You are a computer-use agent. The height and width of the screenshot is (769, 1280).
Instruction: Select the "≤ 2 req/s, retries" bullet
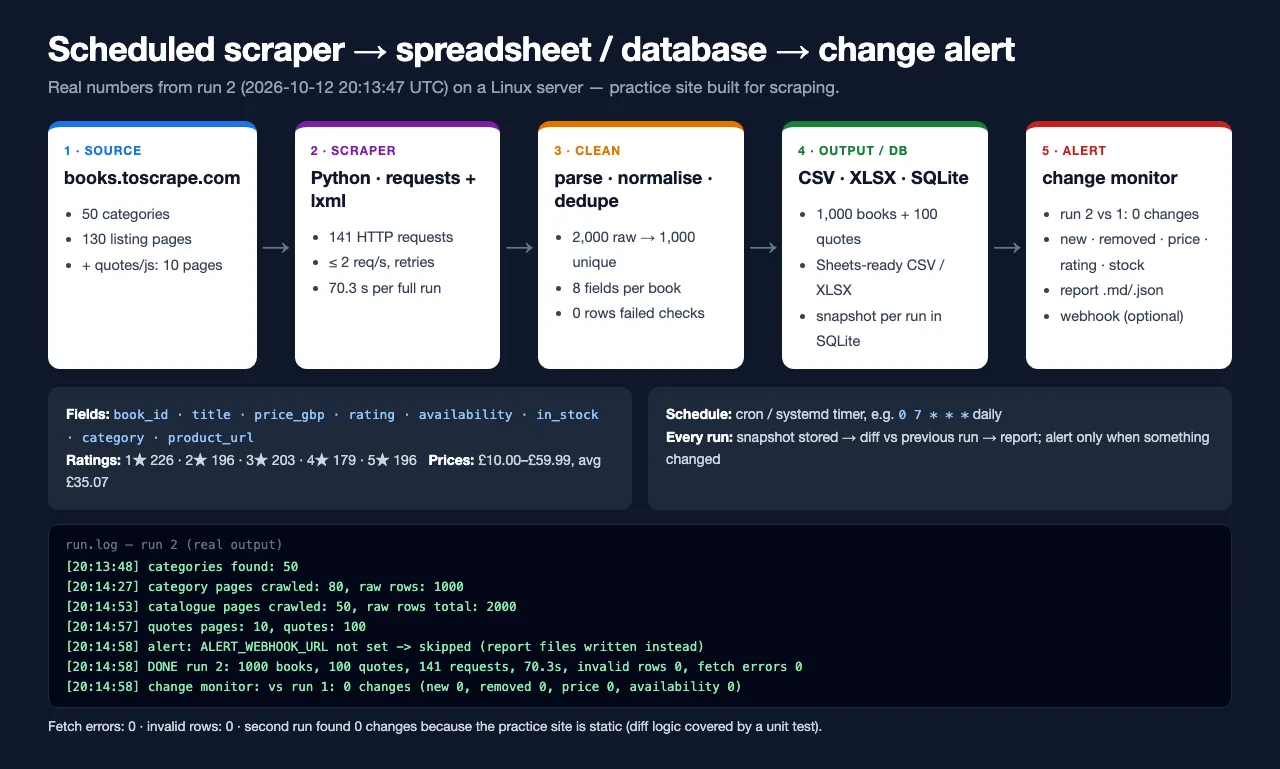pyautogui.click(x=382, y=262)
